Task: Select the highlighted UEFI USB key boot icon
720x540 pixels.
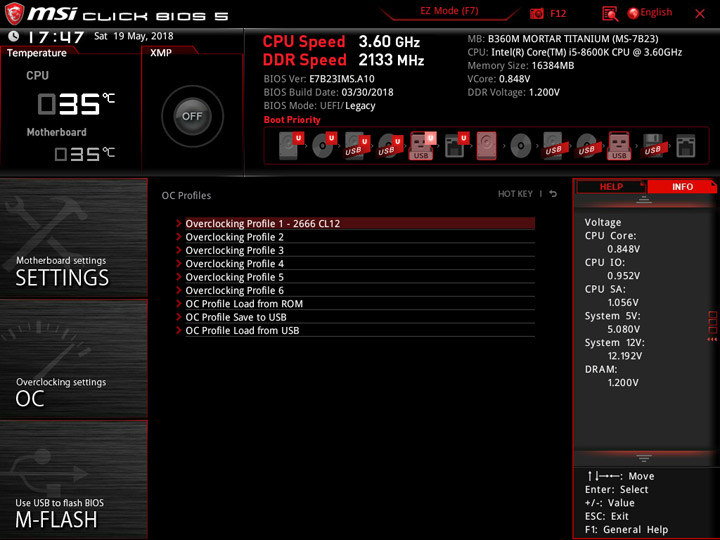Action: coord(422,146)
